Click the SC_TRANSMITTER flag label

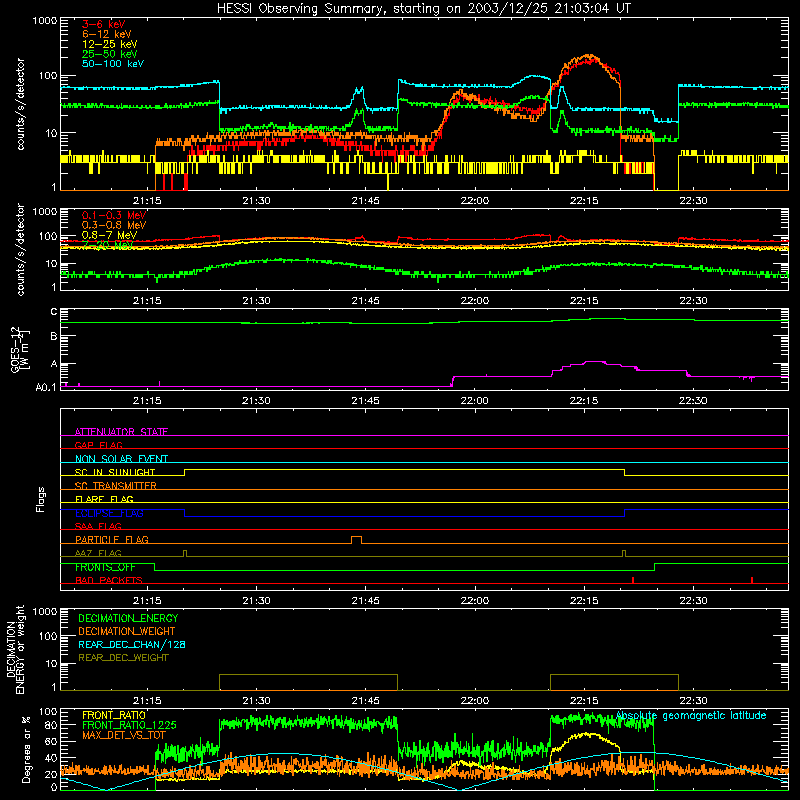(116, 486)
